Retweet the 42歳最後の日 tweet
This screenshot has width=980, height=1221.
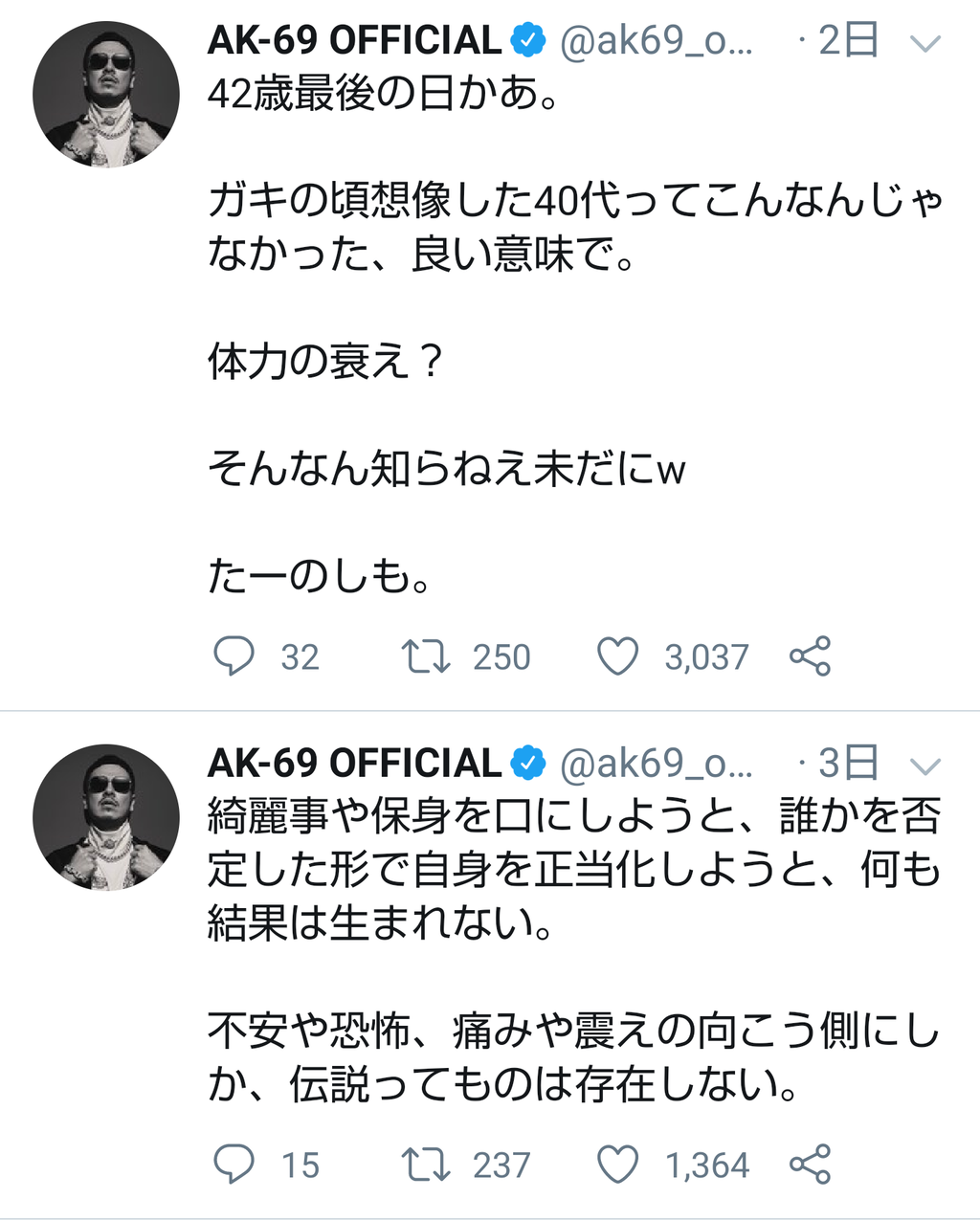426,656
